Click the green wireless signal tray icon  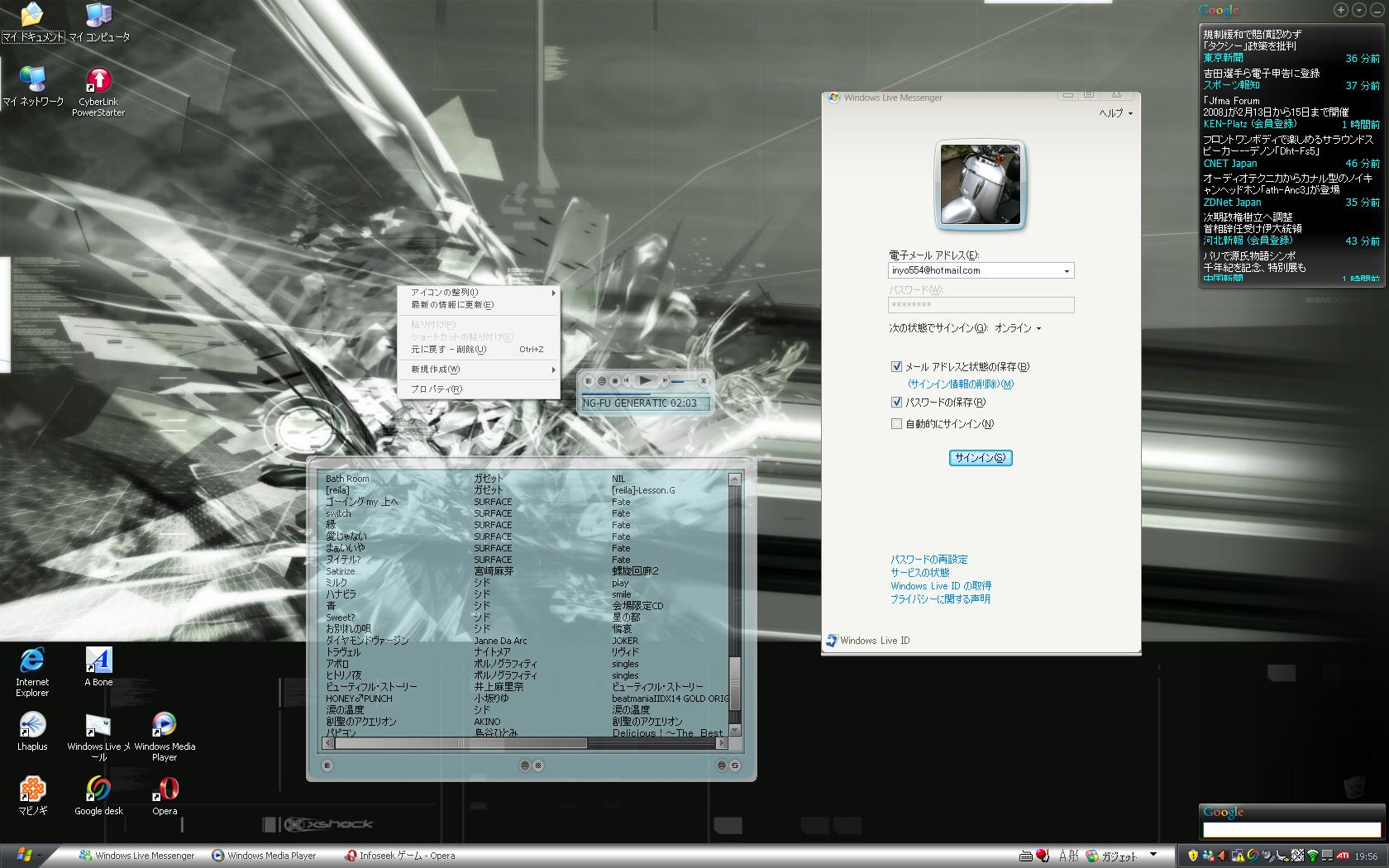coord(1312,856)
